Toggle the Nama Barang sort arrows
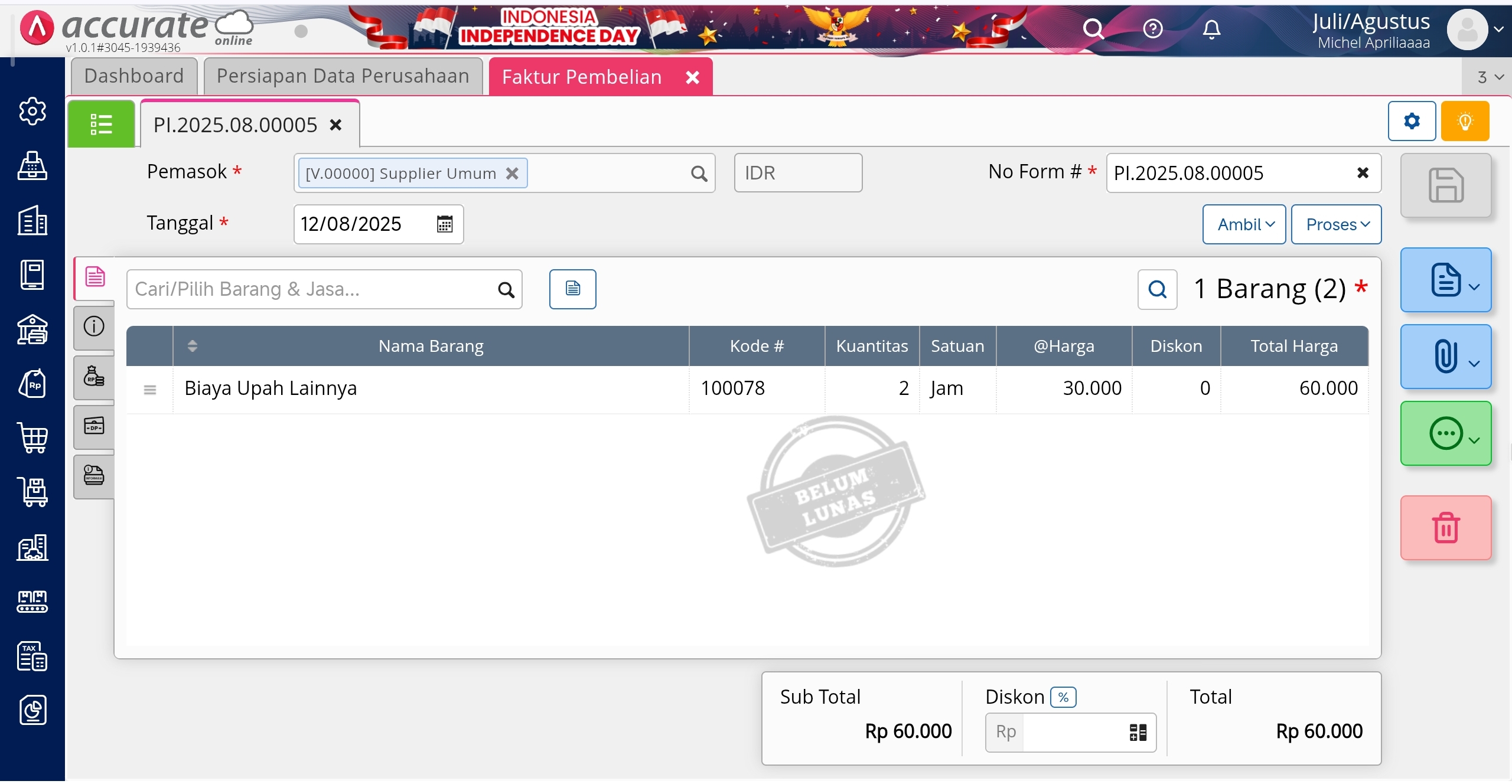The height and width of the screenshot is (784, 1512). (192, 346)
